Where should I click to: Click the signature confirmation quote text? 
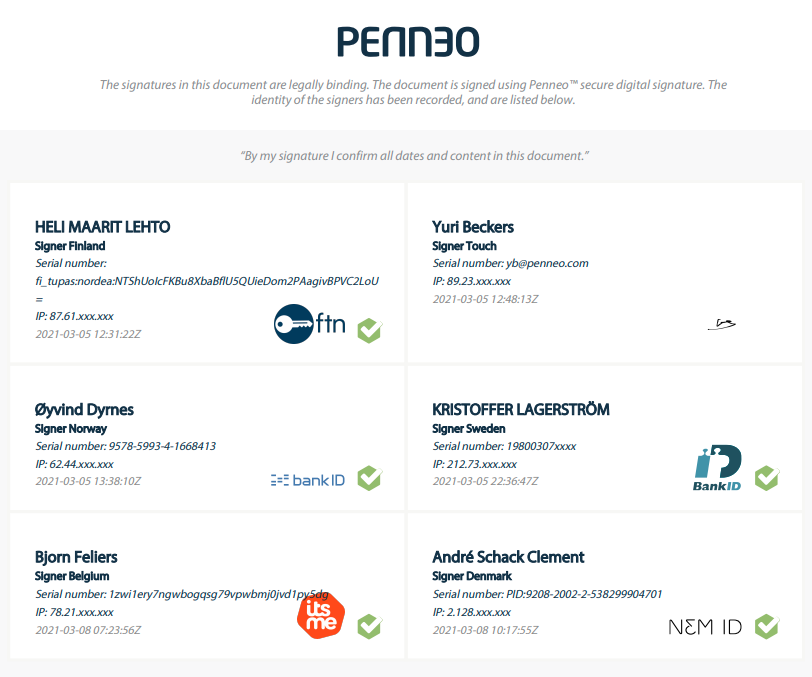415,156
